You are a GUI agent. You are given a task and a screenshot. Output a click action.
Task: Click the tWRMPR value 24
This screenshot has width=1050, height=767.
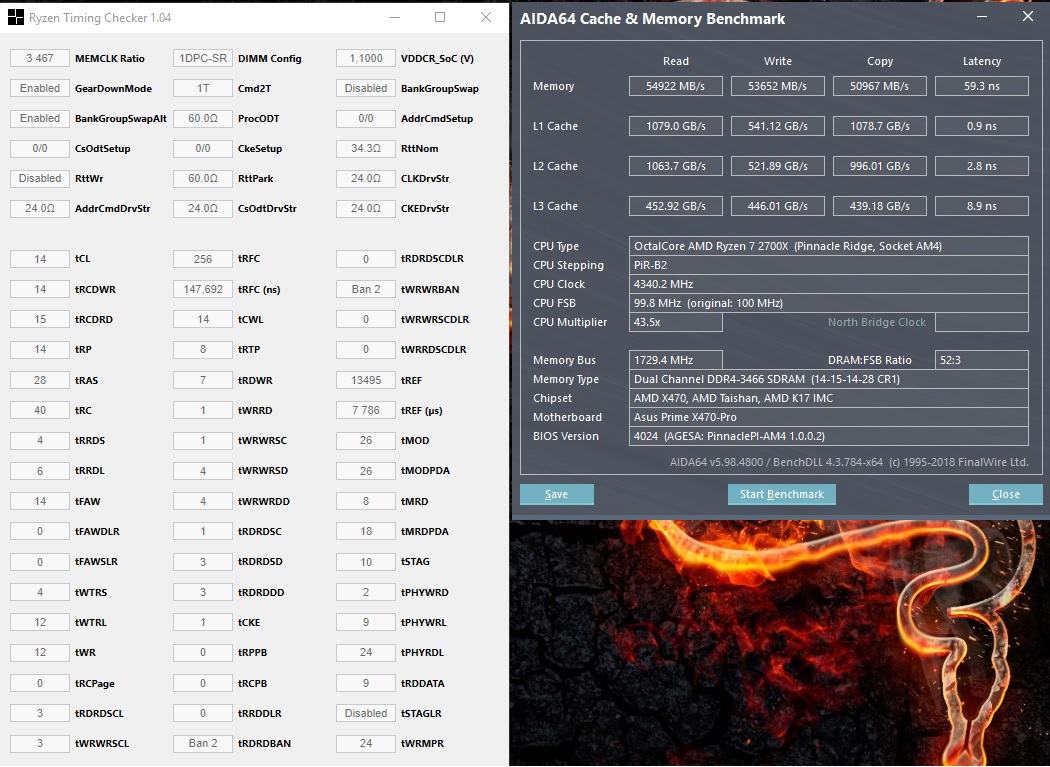point(366,743)
